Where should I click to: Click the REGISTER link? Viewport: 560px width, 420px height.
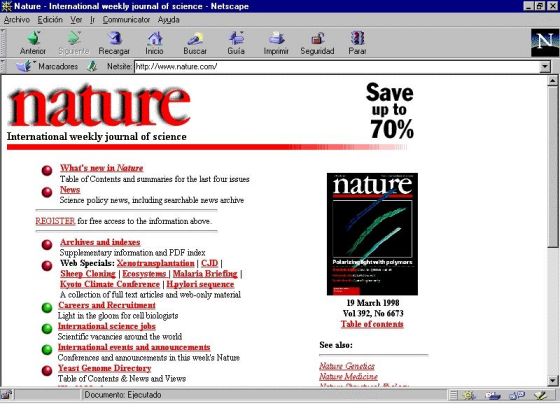point(55,221)
